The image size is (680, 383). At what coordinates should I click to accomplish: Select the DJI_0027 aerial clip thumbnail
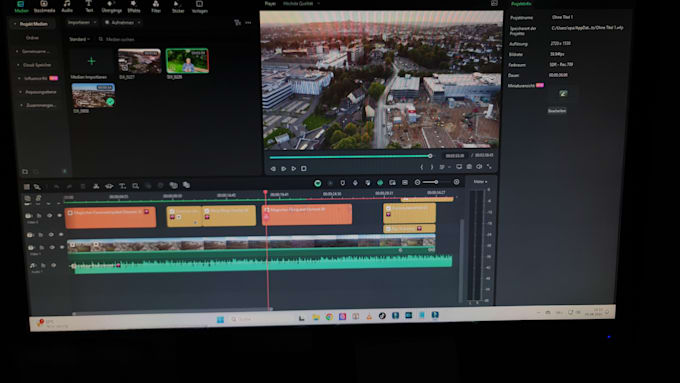pyautogui.click(x=139, y=61)
